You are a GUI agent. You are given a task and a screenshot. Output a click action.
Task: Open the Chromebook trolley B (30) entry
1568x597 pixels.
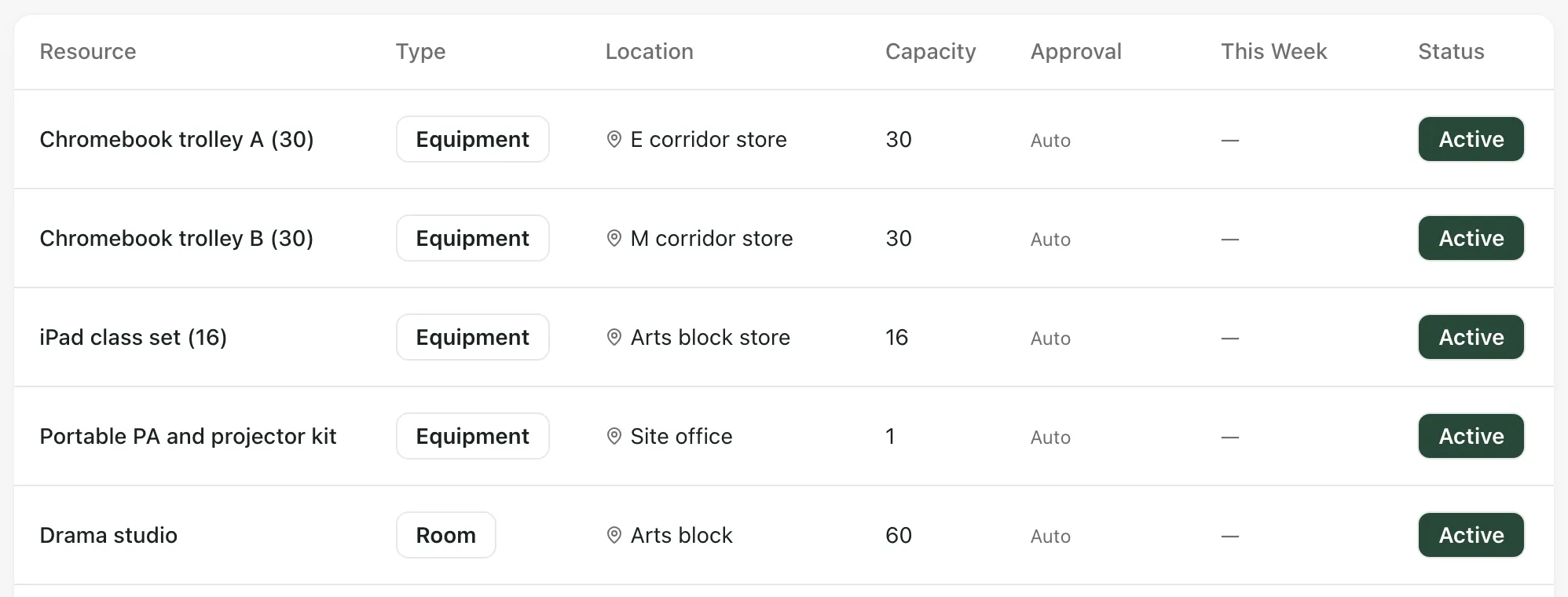click(x=177, y=238)
